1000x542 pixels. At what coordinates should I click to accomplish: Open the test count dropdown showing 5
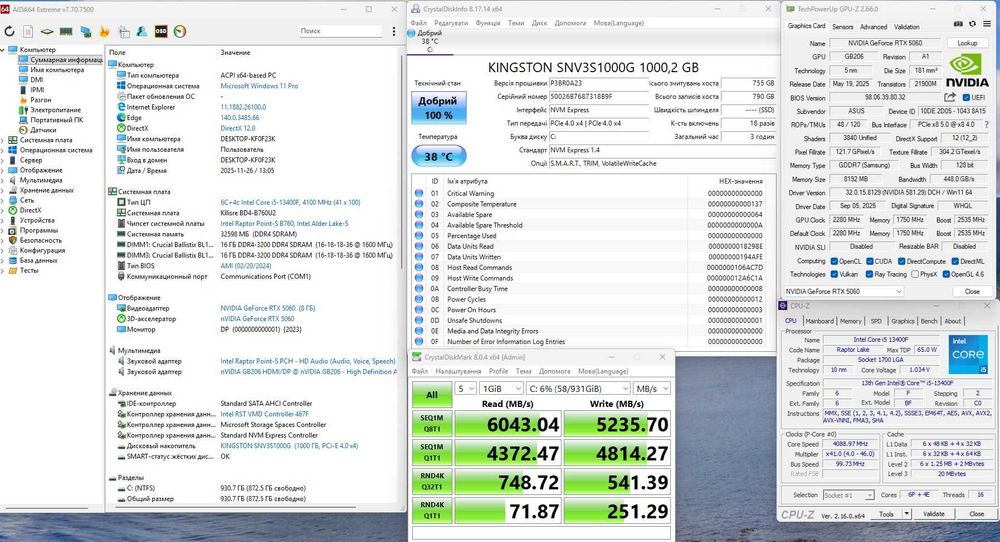coord(466,388)
